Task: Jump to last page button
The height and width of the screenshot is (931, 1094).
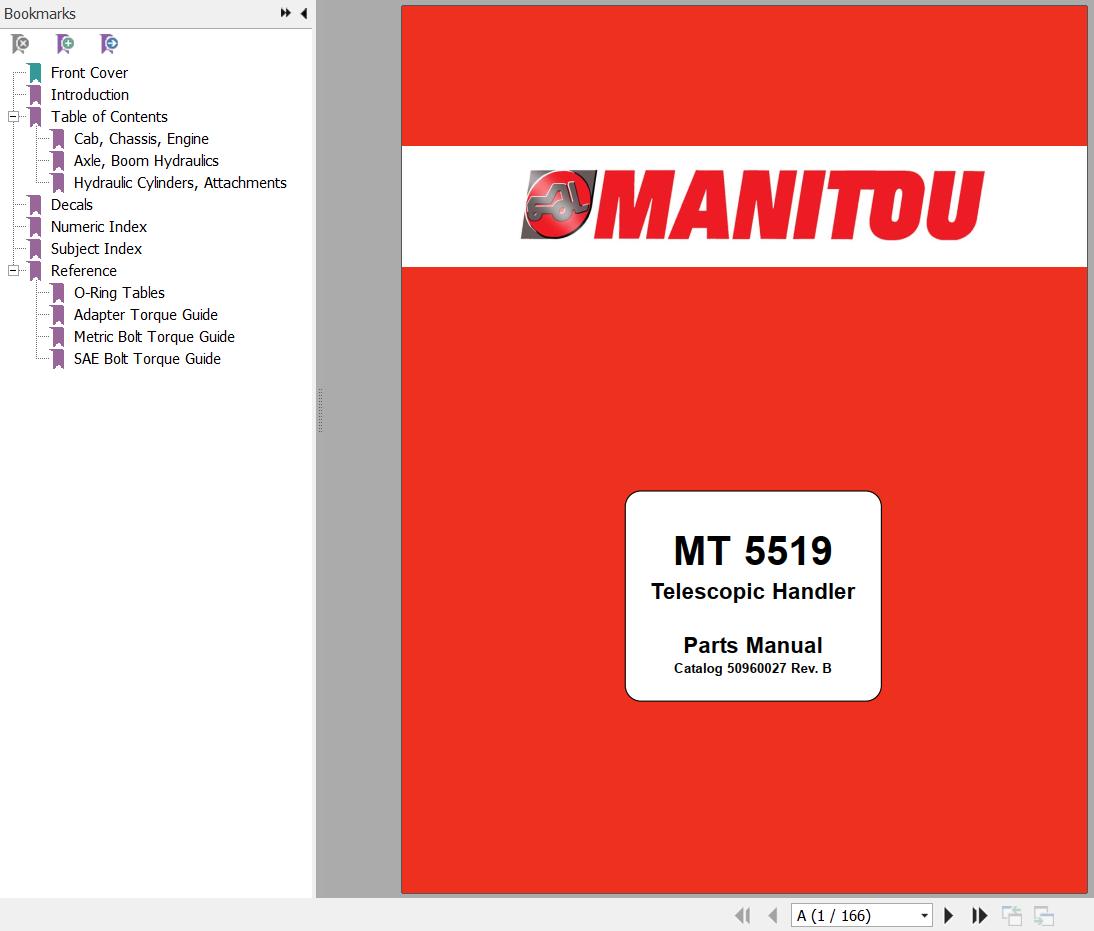Action: pyautogui.click(x=980, y=915)
